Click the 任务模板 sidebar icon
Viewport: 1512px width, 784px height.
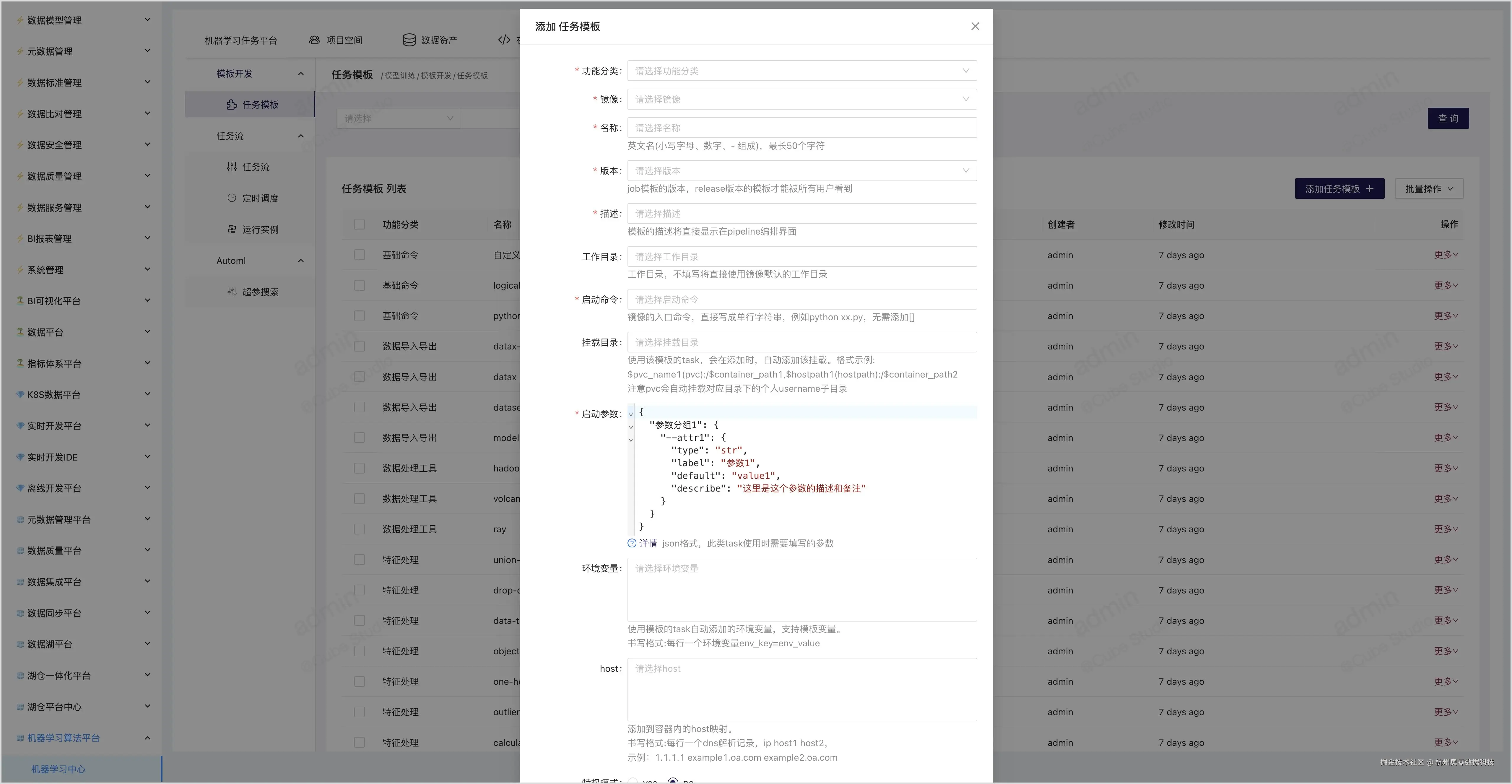pyautogui.click(x=232, y=105)
